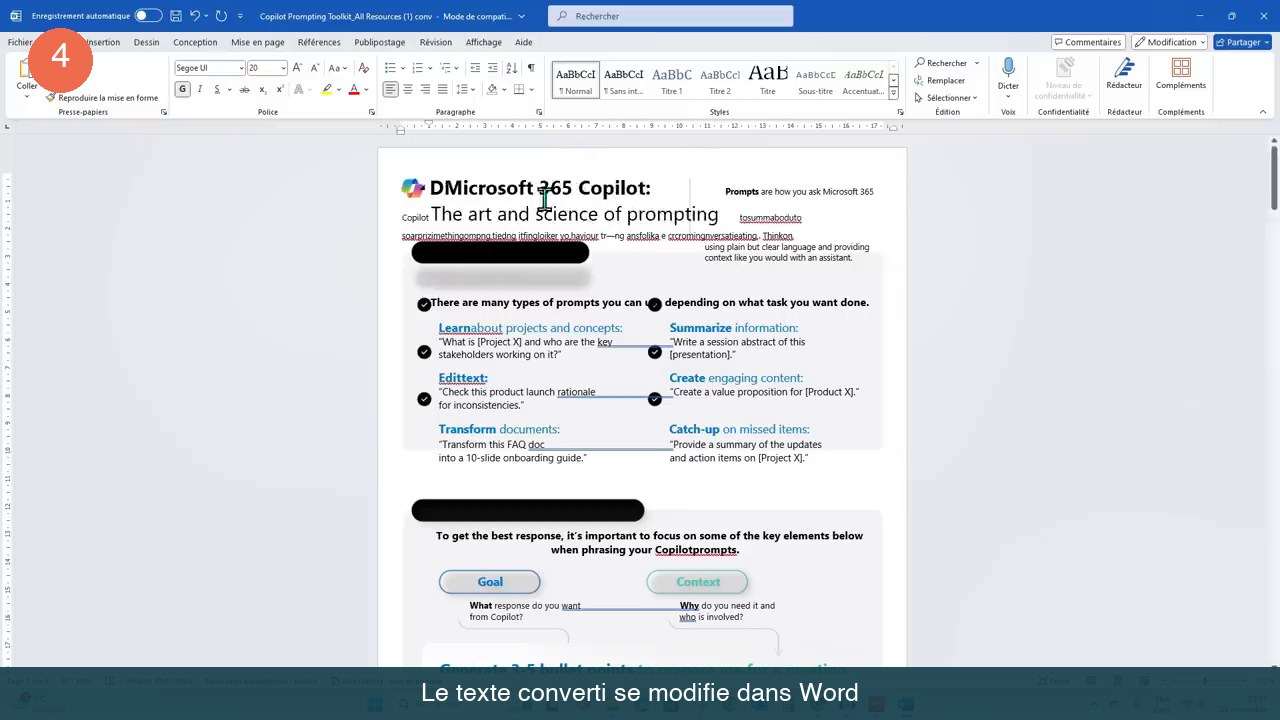
Task: Expand the Styles gallery more arrow
Action: click(x=893, y=92)
